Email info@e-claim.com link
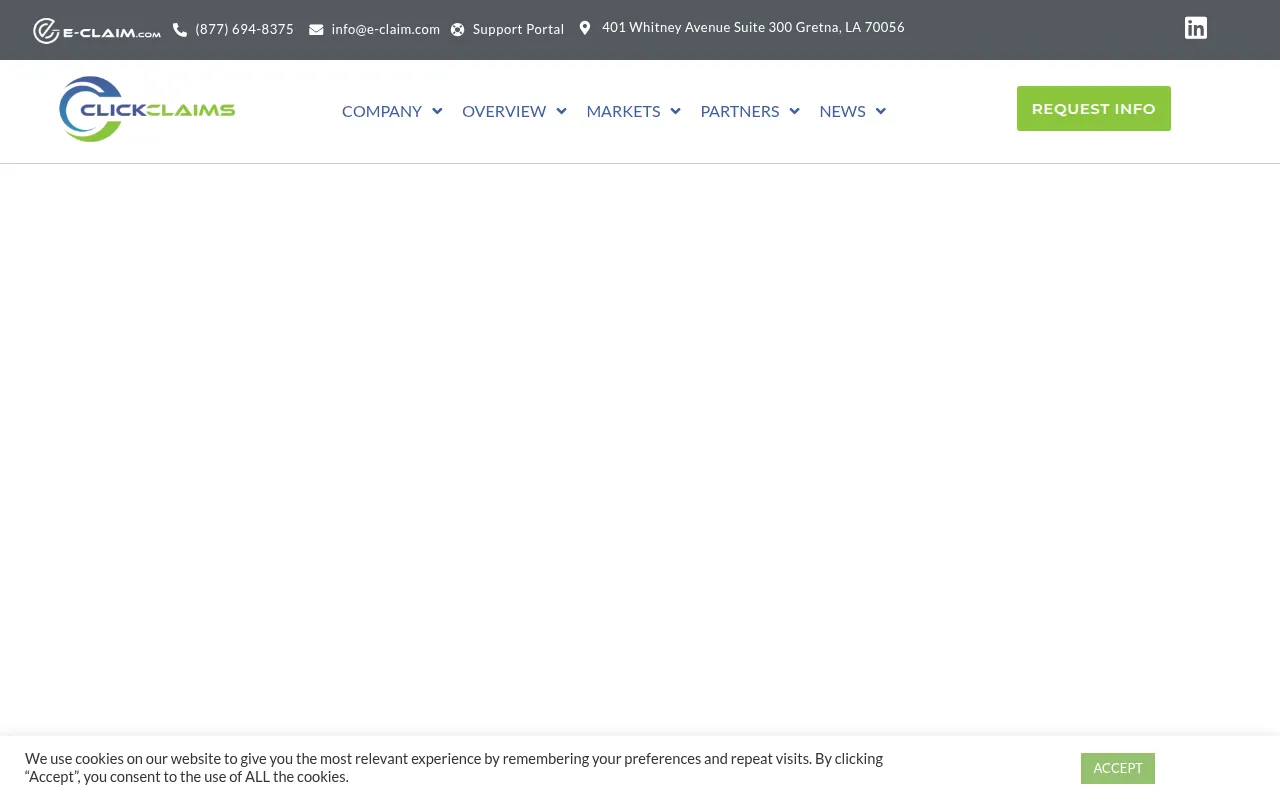Viewport: 1280px width, 800px height. tap(386, 29)
